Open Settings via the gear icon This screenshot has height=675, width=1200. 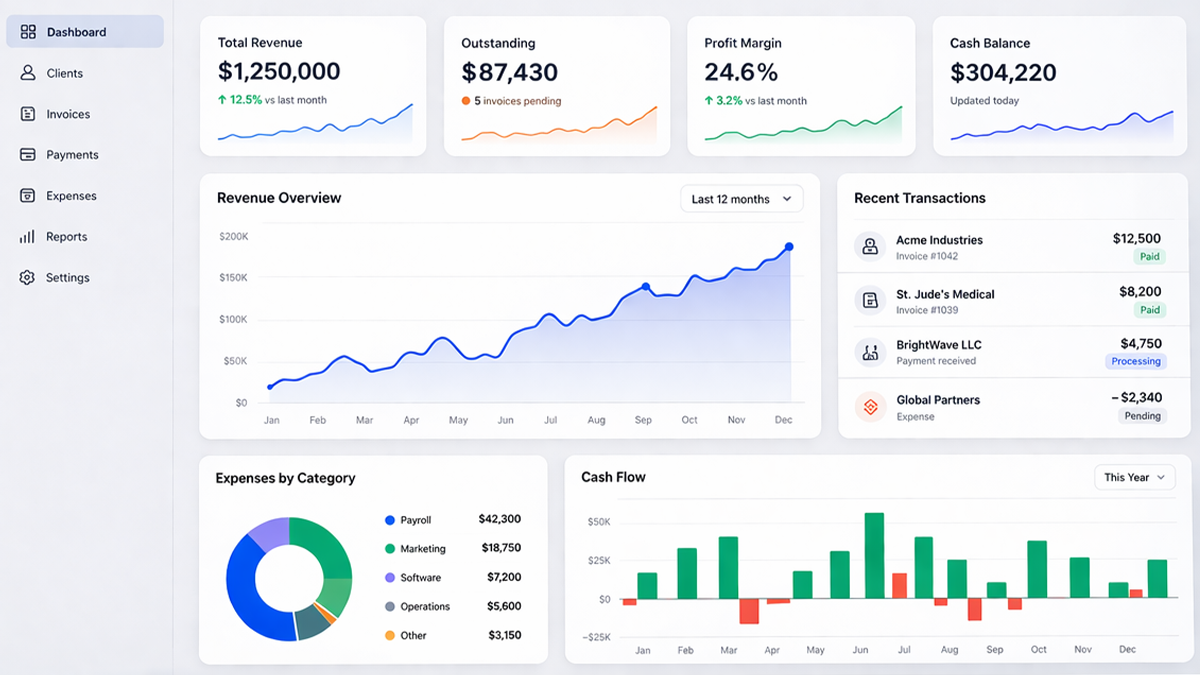point(28,277)
